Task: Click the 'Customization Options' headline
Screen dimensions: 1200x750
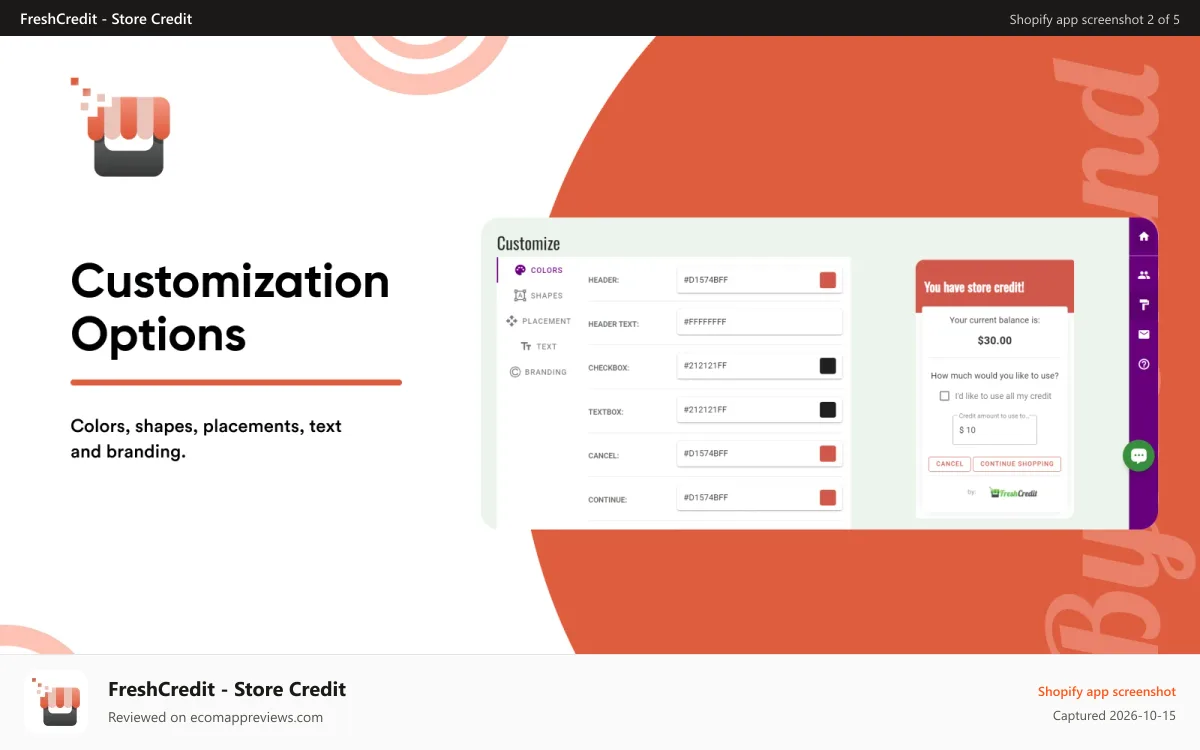Action: pyautogui.click(x=230, y=307)
